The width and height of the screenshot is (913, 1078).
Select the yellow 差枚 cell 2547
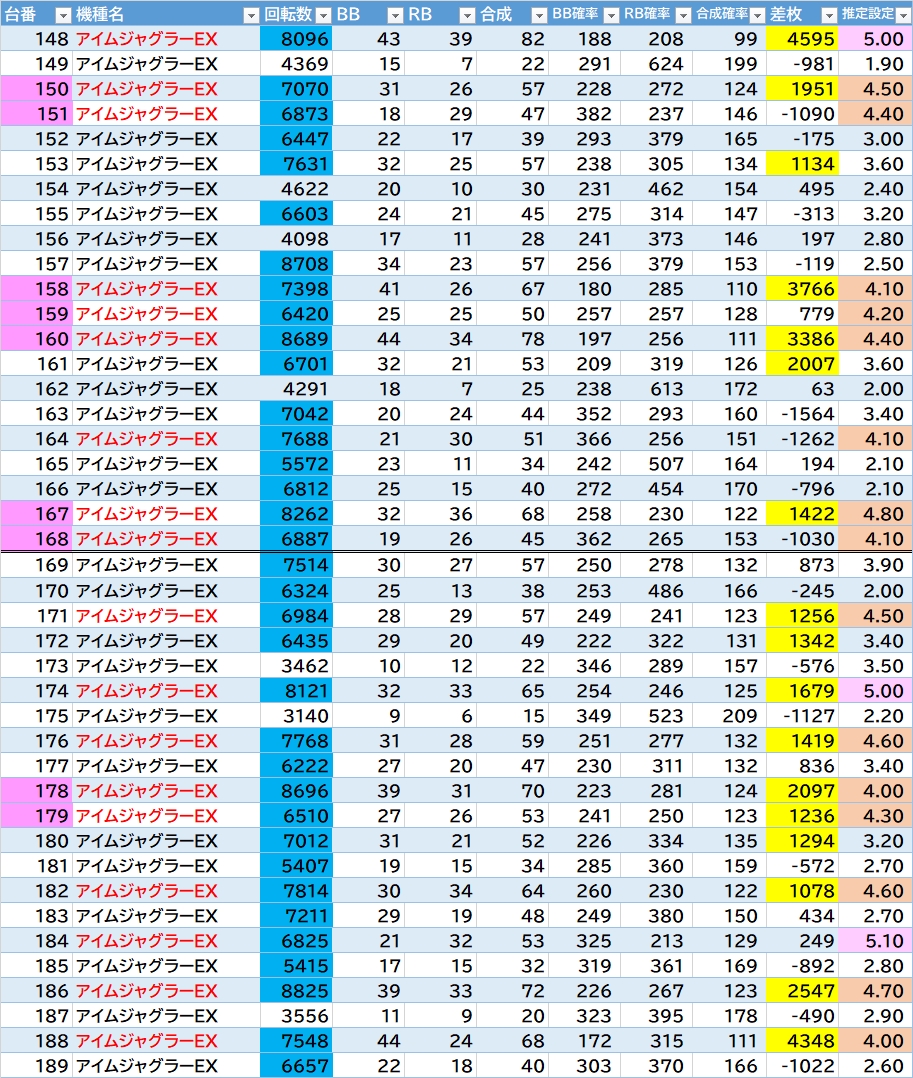click(802, 991)
